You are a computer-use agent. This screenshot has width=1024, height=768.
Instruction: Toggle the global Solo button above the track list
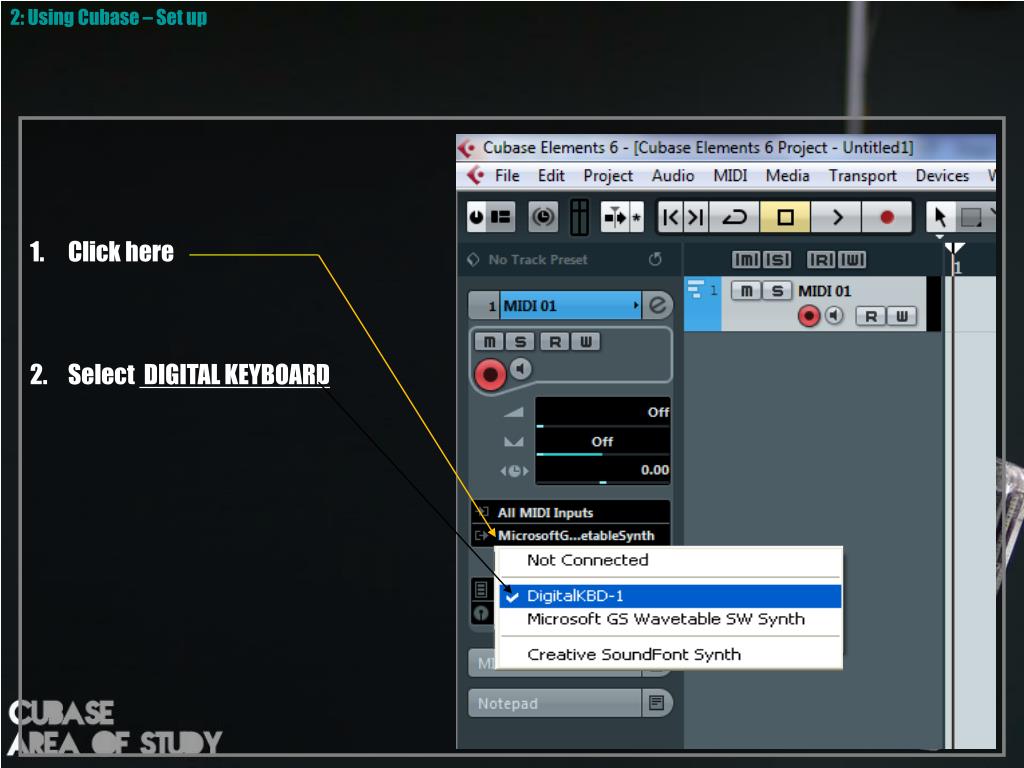pyautogui.click(x=776, y=260)
